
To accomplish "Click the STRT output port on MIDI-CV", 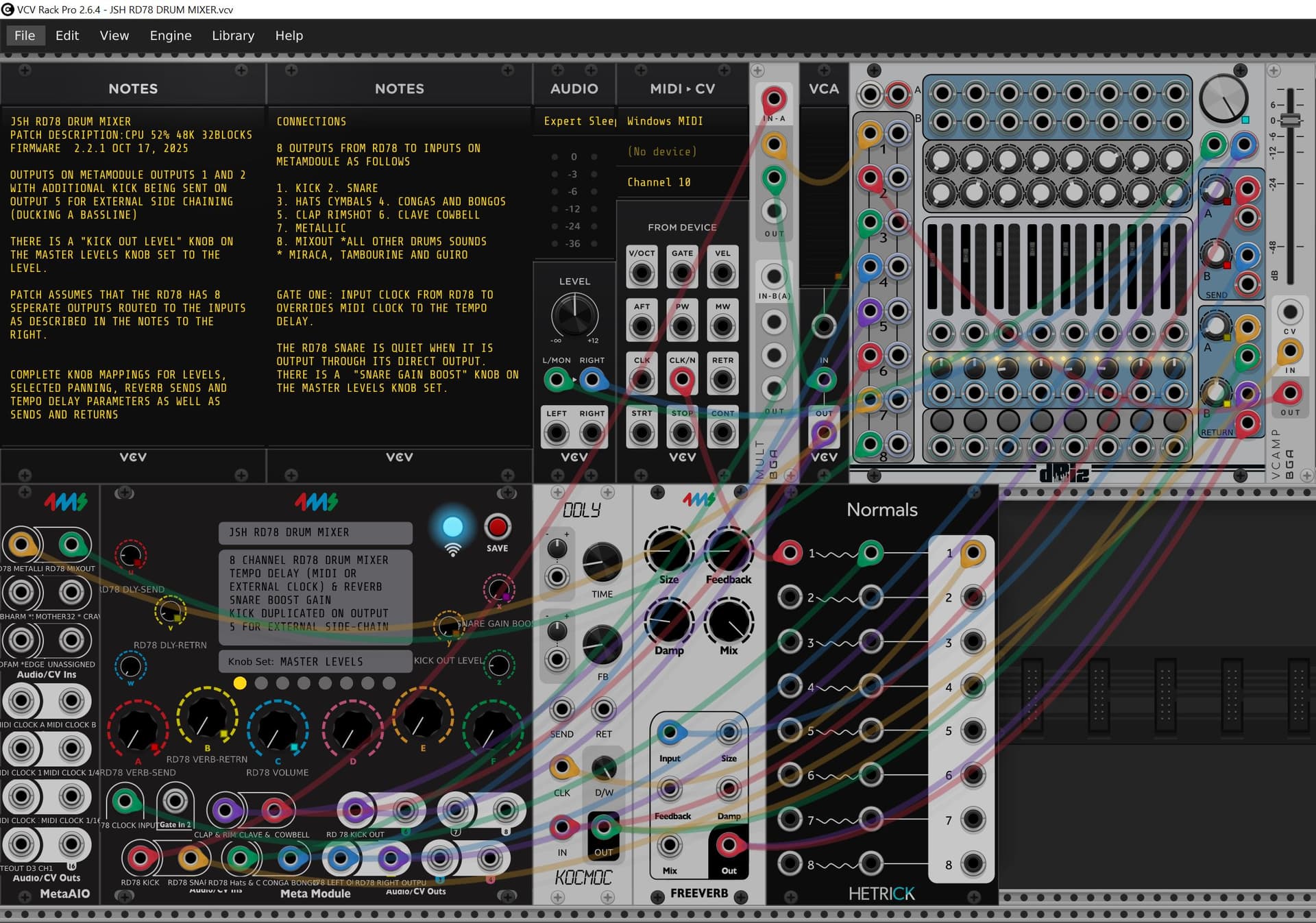I will (642, 433).
